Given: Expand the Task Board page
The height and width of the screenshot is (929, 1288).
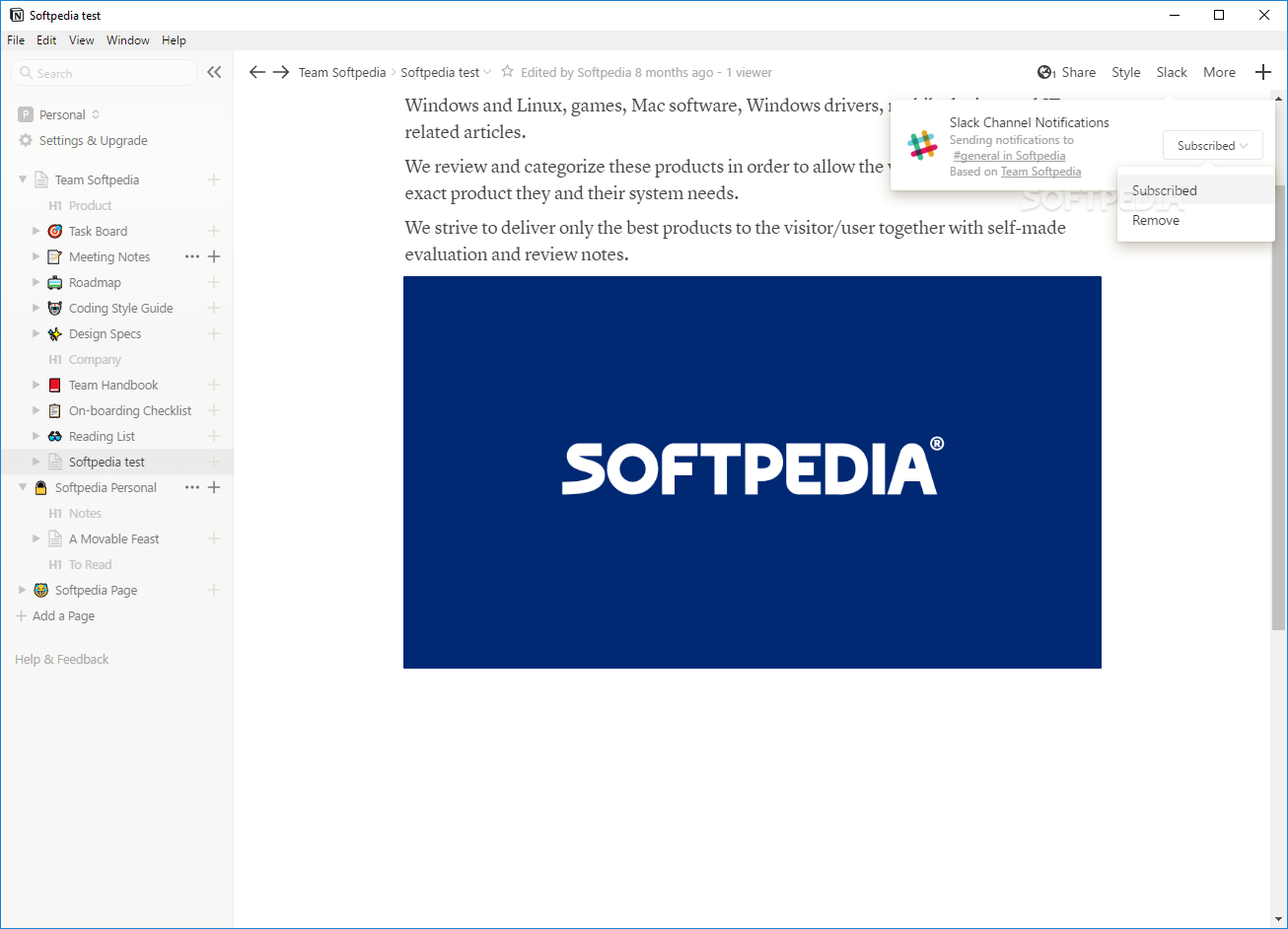Looking at the screenshot, I should point(36,231).
